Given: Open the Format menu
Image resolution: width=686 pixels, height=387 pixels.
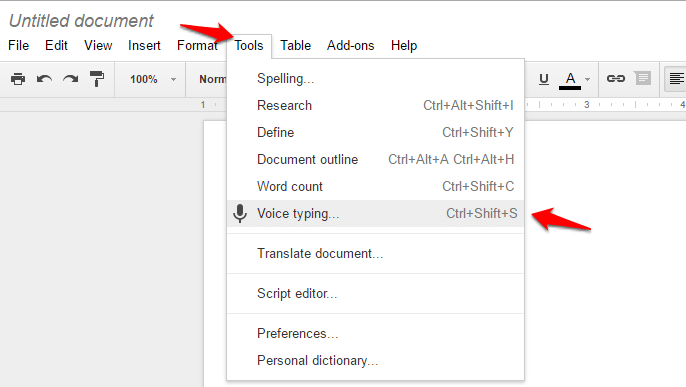Looking at the screenshot, I should click(x=197, y=45).
